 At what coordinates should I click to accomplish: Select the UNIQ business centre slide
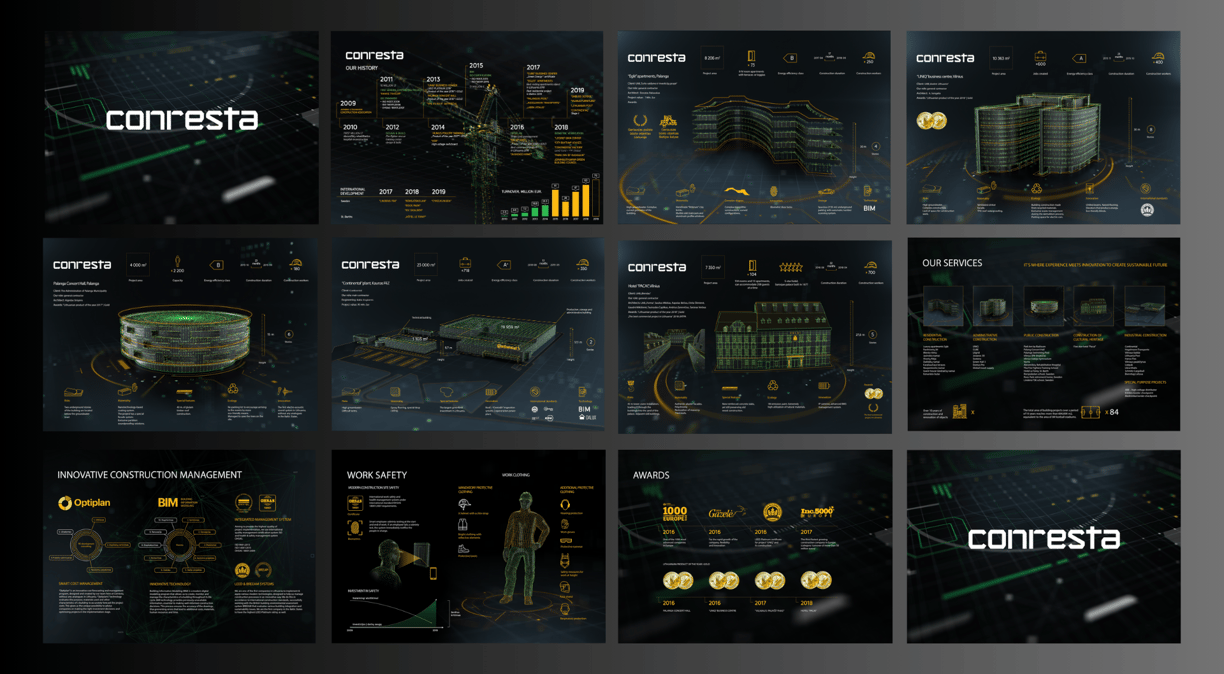click(1043, 127)
